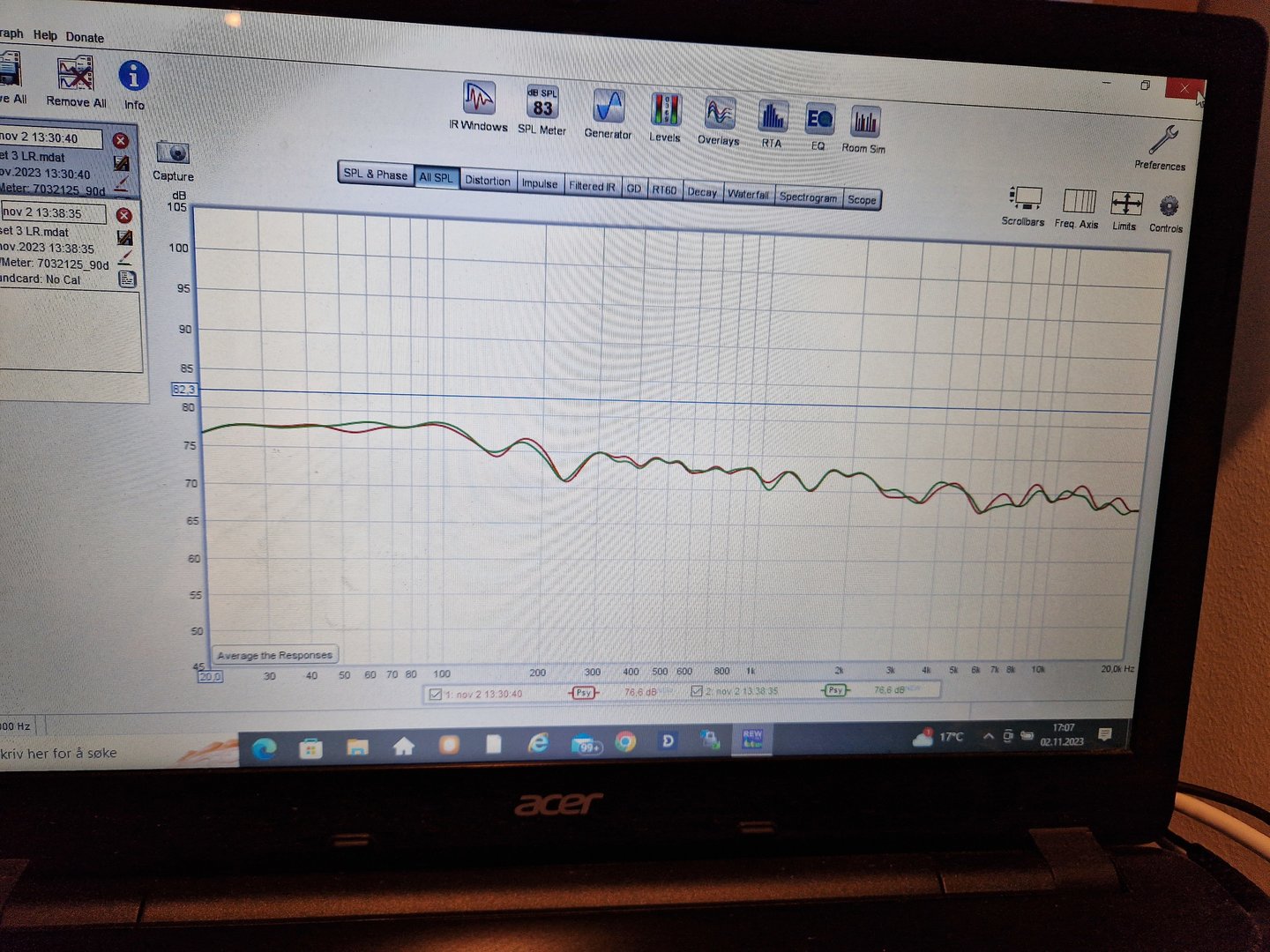Open the Scope tab
Viewport: 1270px width, 952px height.
pyautogui.click(x=863, y=200)
